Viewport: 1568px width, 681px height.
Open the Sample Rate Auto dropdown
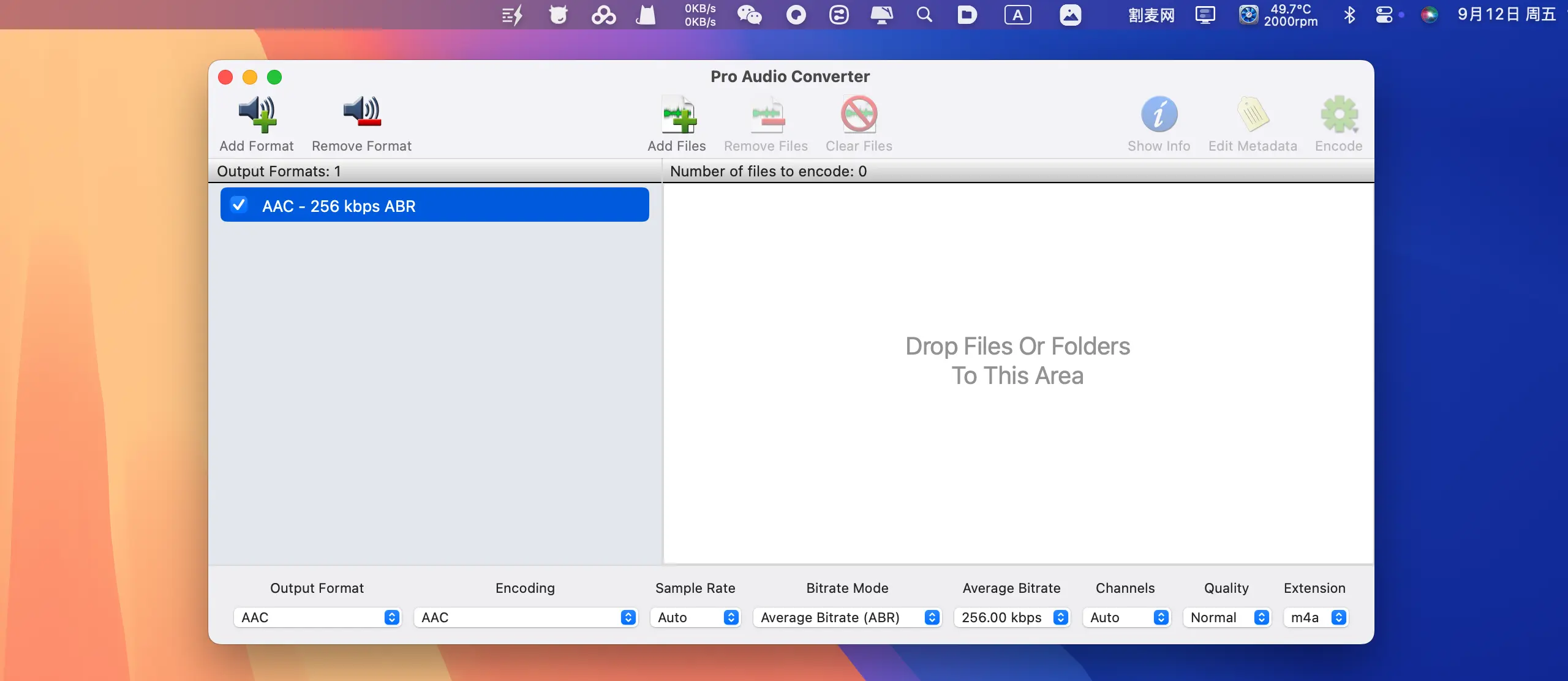click(x=696, y=617)
